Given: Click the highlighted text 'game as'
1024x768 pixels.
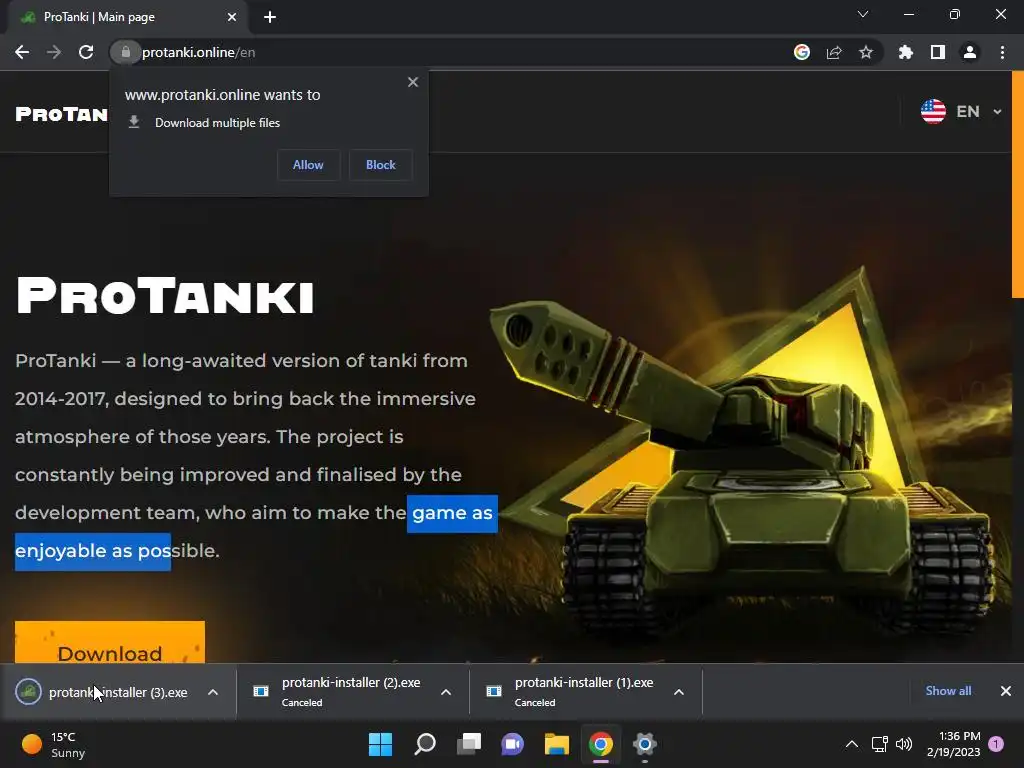Looking at the screenshot, I should click(452, 513).
